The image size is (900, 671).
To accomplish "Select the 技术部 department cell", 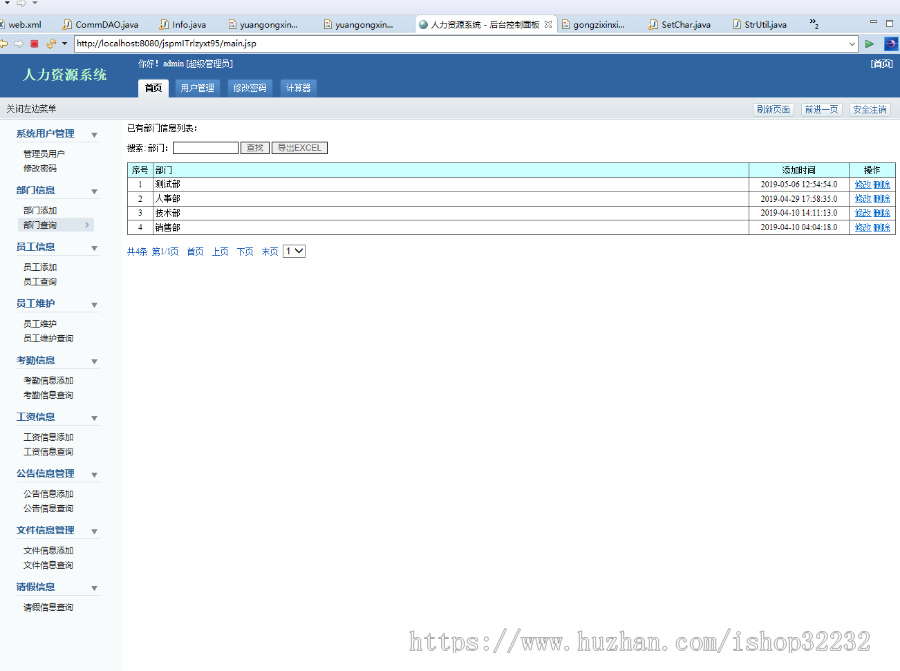I will (451, 213).
